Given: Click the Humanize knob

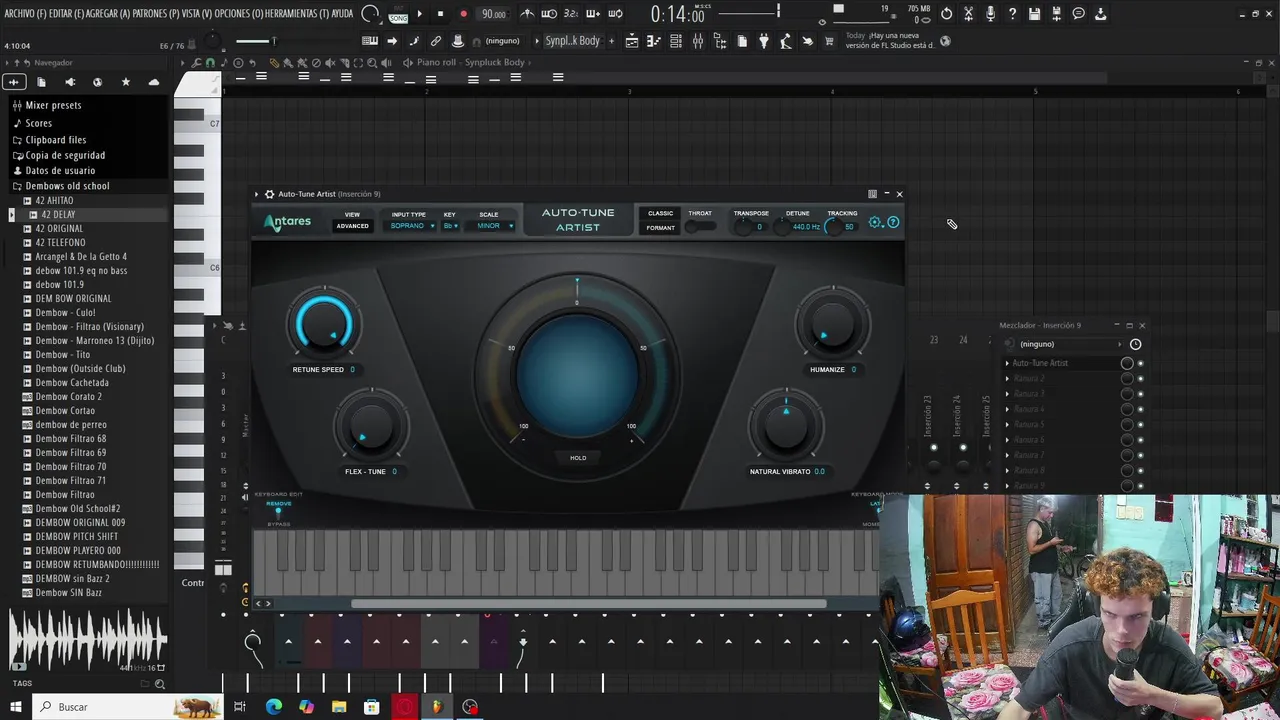Looking at the screenshot, I should point(832,324).
